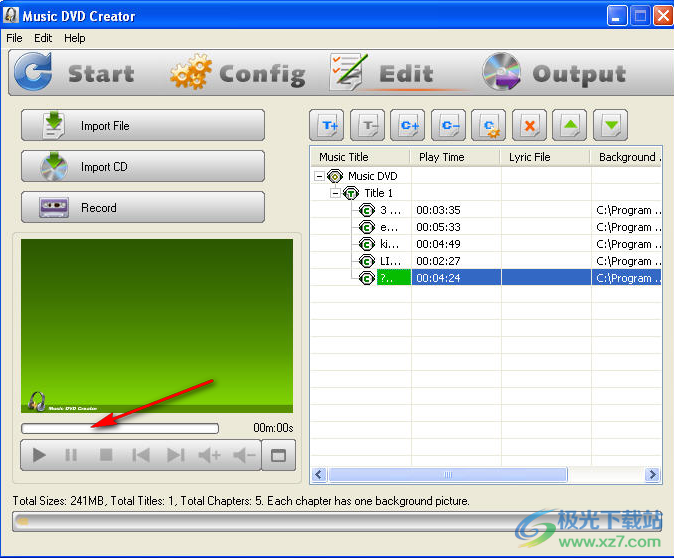674x558 pixels.
Task: Click the Remove Title (T-) toolbar icon
Action: click(367, 125)
